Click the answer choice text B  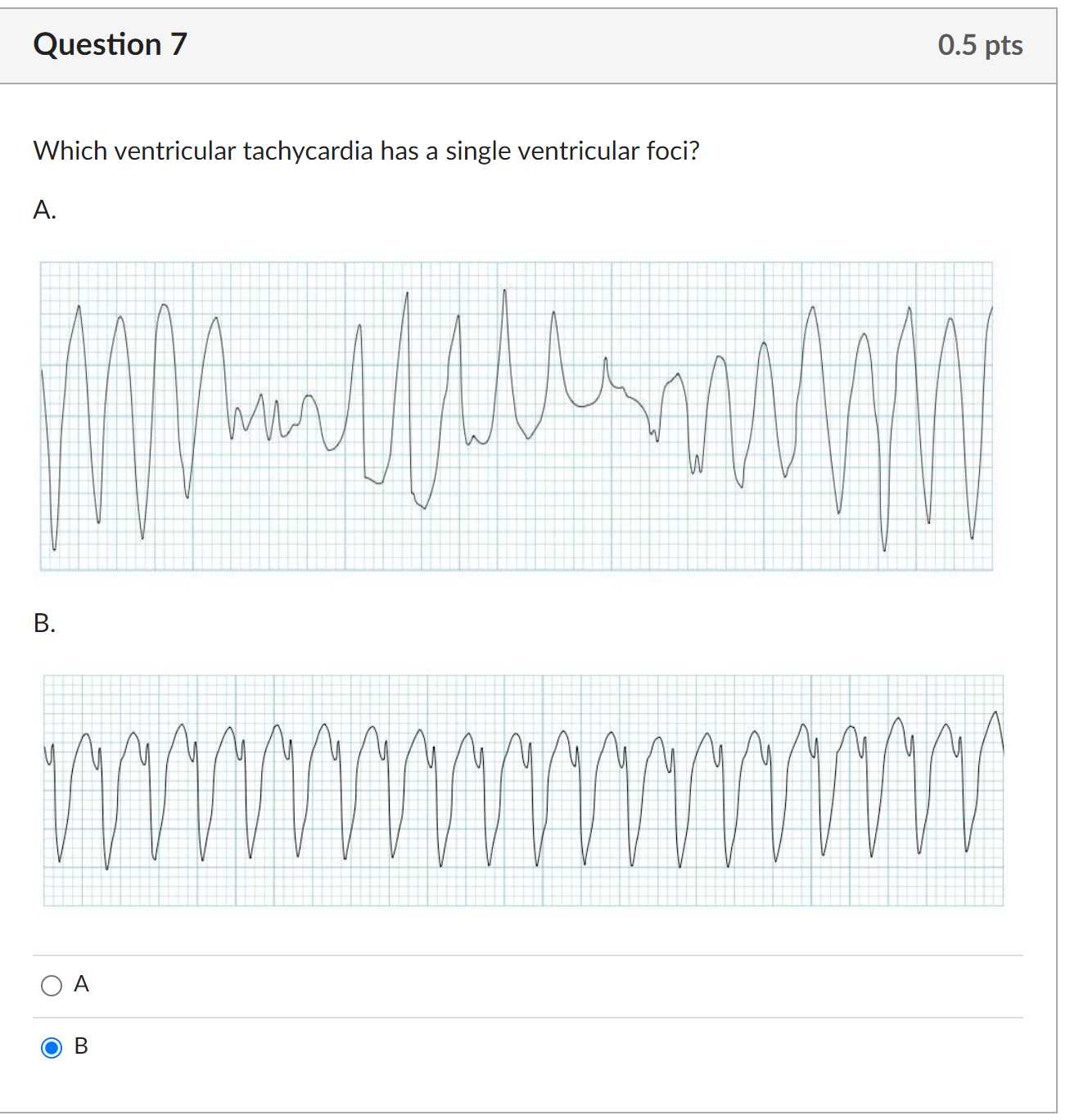point(82,1045)
